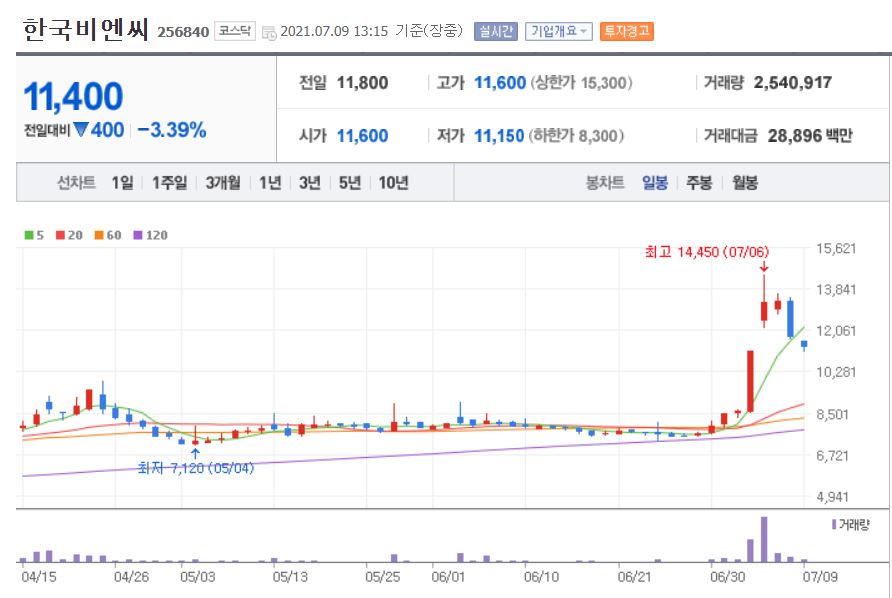The image size is (892, 598).
Task: Click the calendar clock icon beside the date
Action: click(x=269, y=33)
